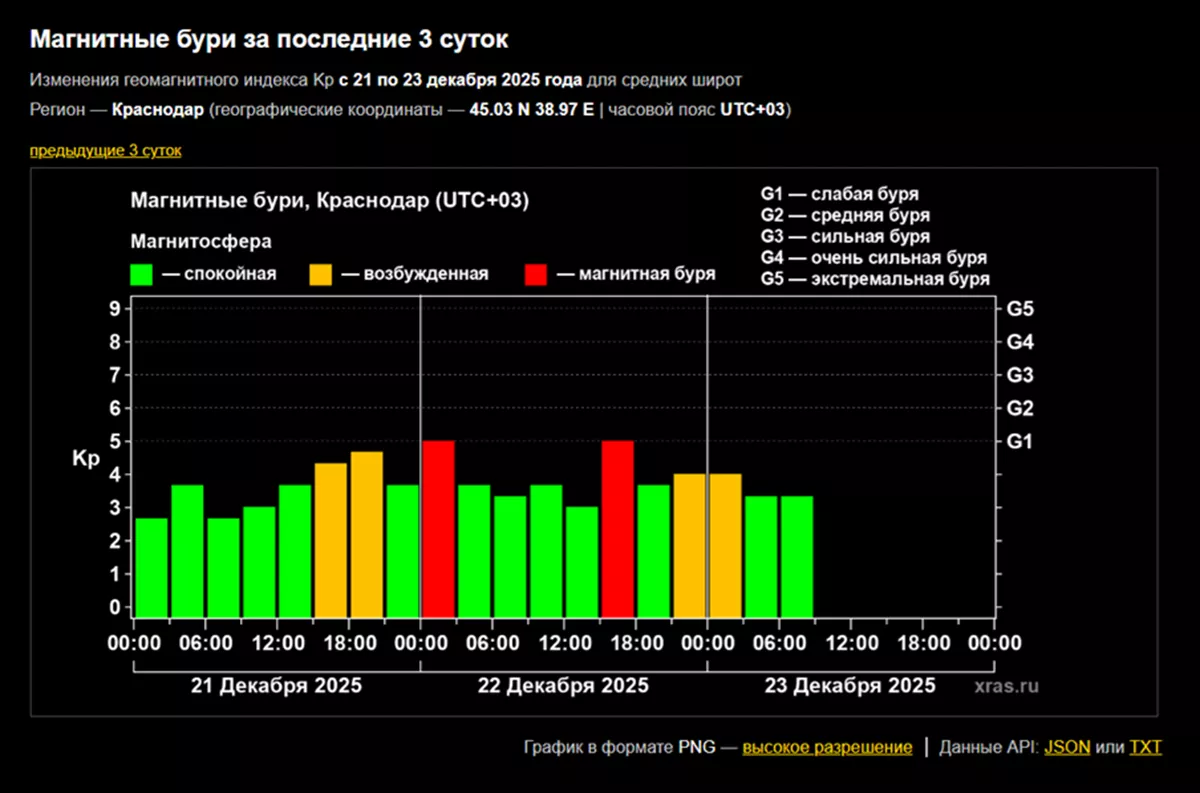Click the G1 label on right axis
This screenshot has width=1200, height=793.
coord(1021,441)
